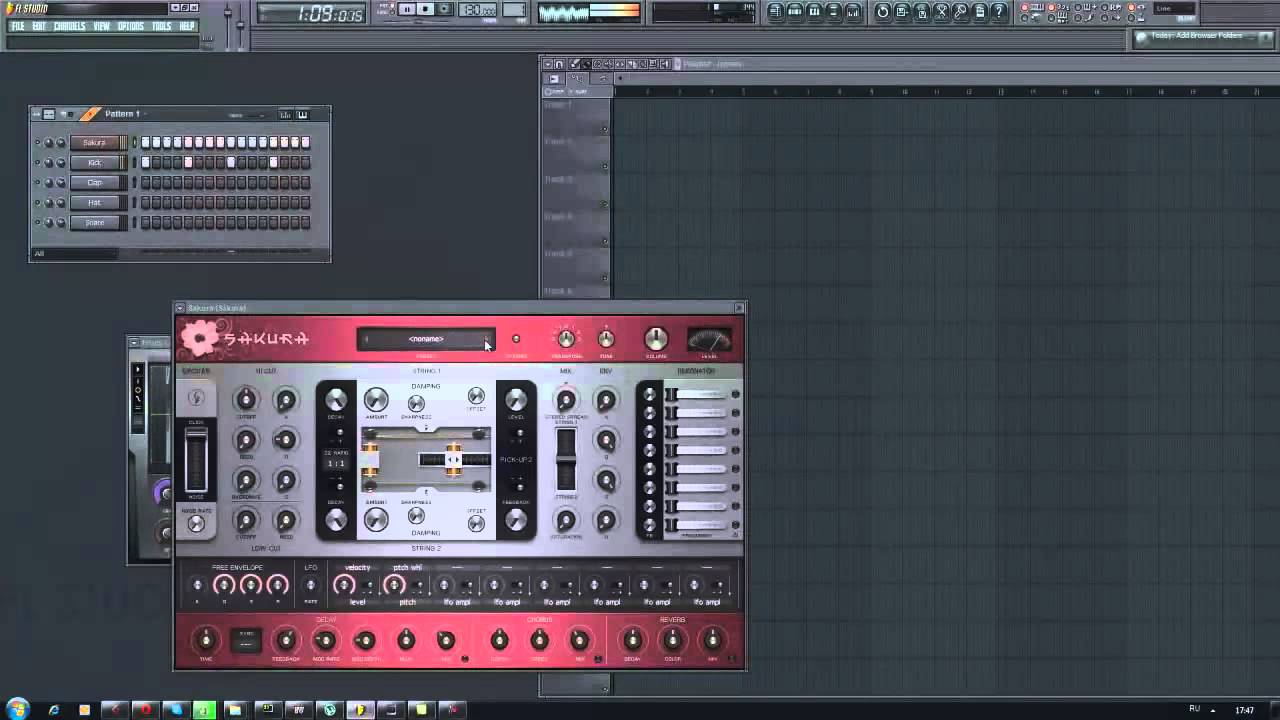Open the Sakura '<noname>' preset selector
Viewport: 1280px width, 720px height.
point(426,339)
